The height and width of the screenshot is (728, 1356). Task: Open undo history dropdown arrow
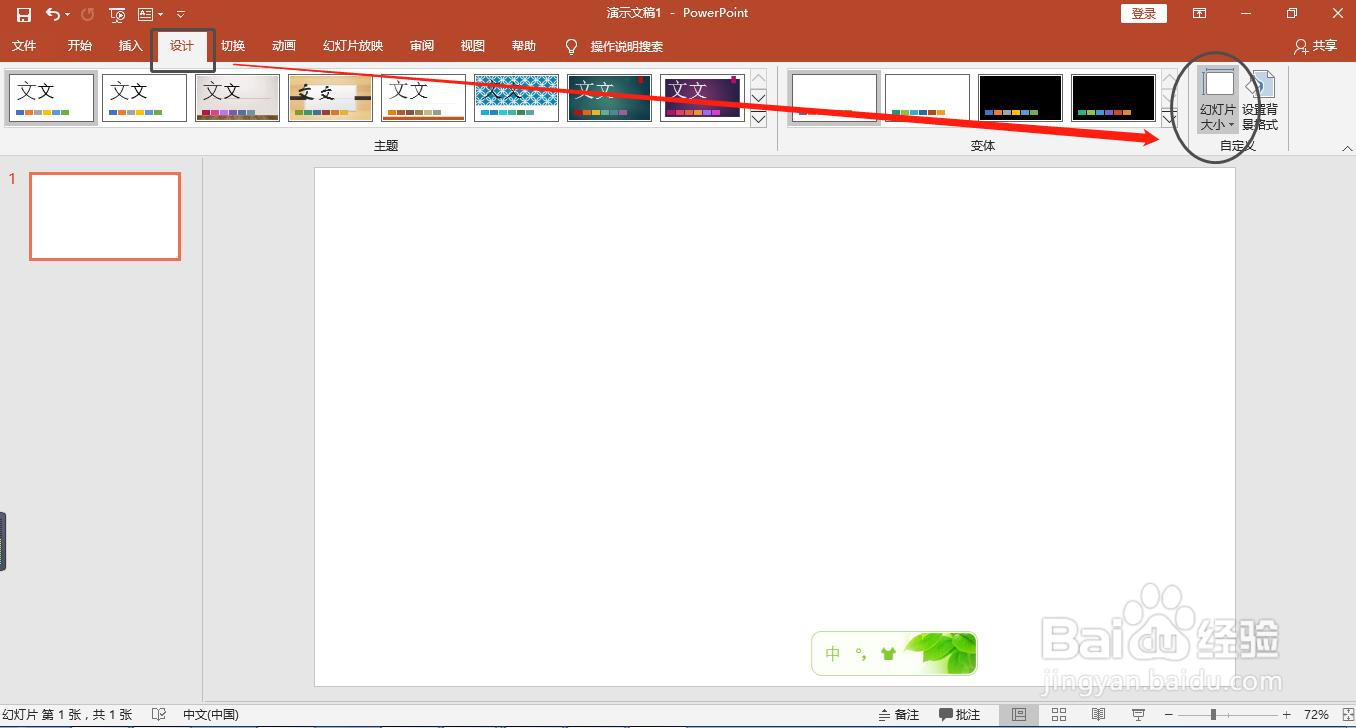[68, 15]
